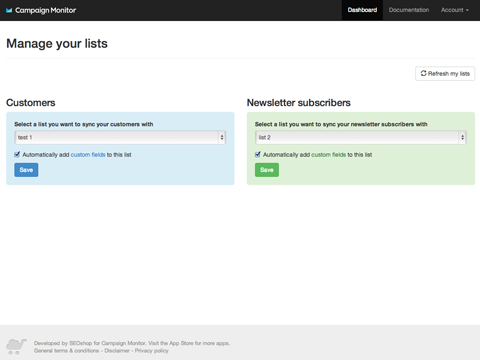Screen dimensions: 480x360
Task: Click the SEOshop cloud cart logo in footer
Action: 16,346
